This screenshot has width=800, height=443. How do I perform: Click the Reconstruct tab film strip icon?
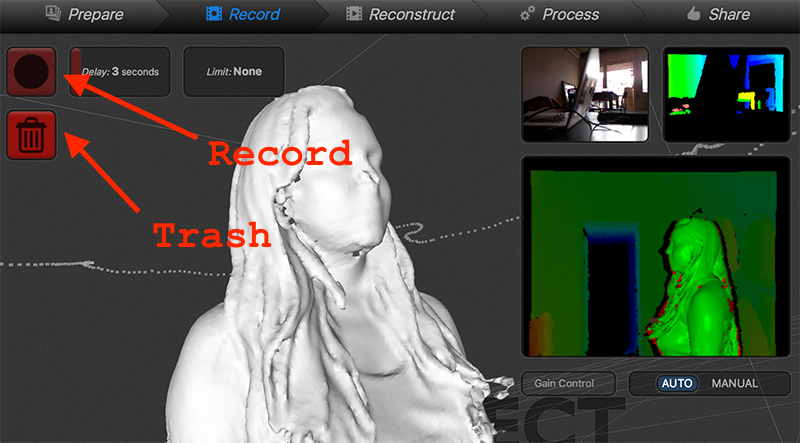point(354,13)
